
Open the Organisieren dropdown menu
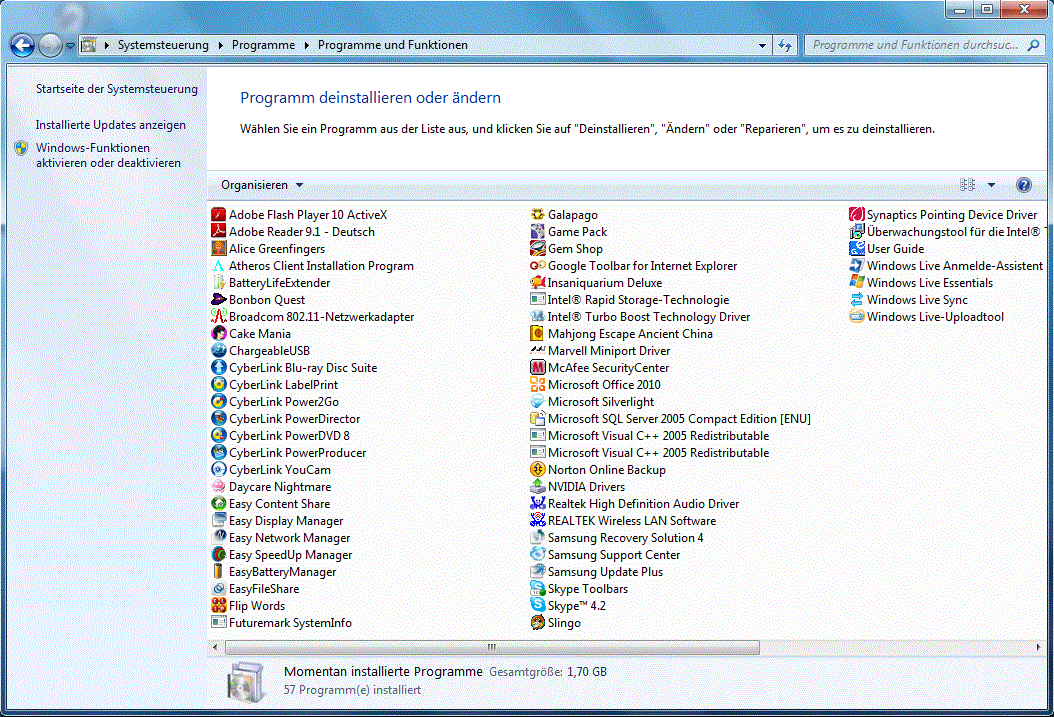coord(262,185)
